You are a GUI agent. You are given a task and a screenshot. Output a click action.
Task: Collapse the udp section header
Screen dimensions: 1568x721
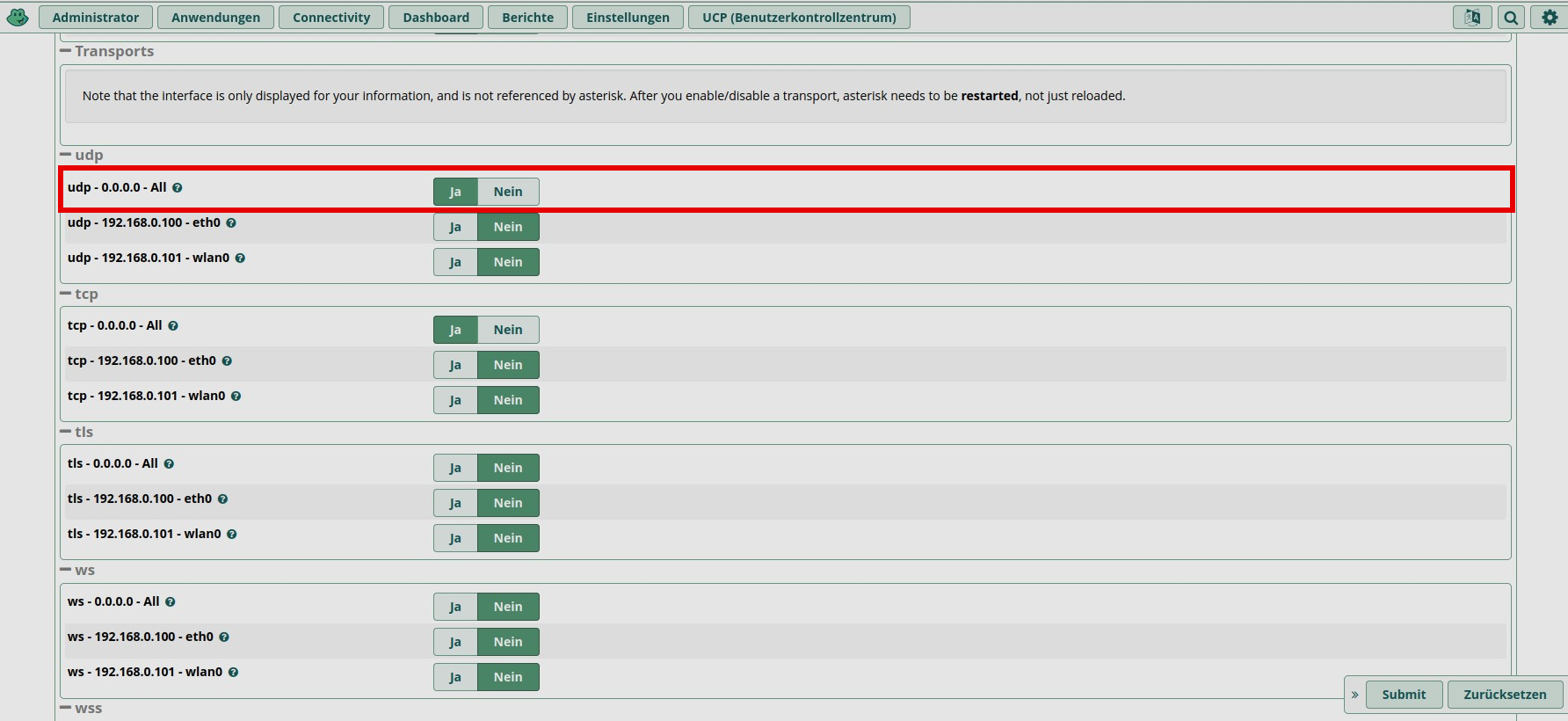coord(66,155)
